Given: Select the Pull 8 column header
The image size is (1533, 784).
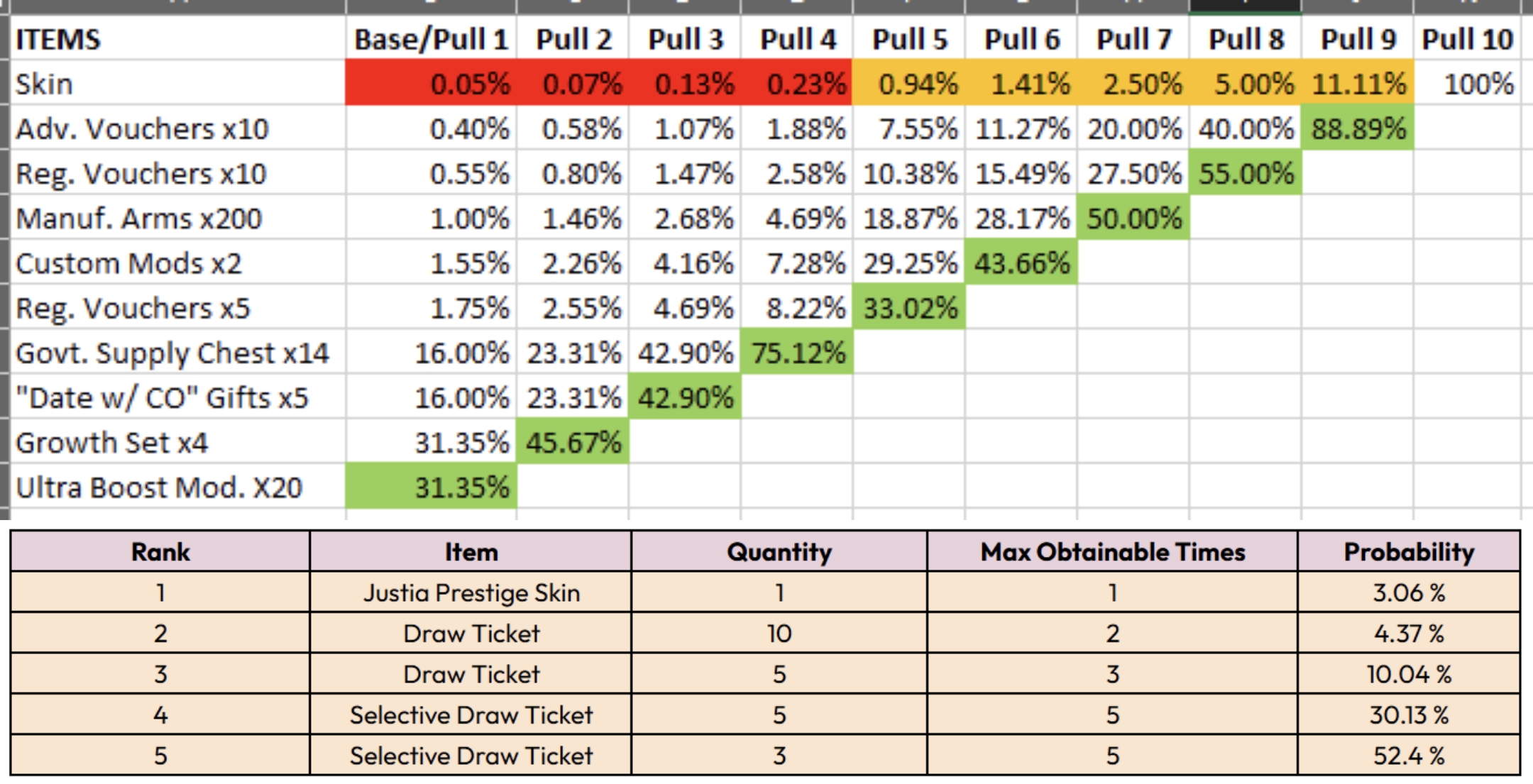Looking at the screenshot, I should [x=1246, y=38].
